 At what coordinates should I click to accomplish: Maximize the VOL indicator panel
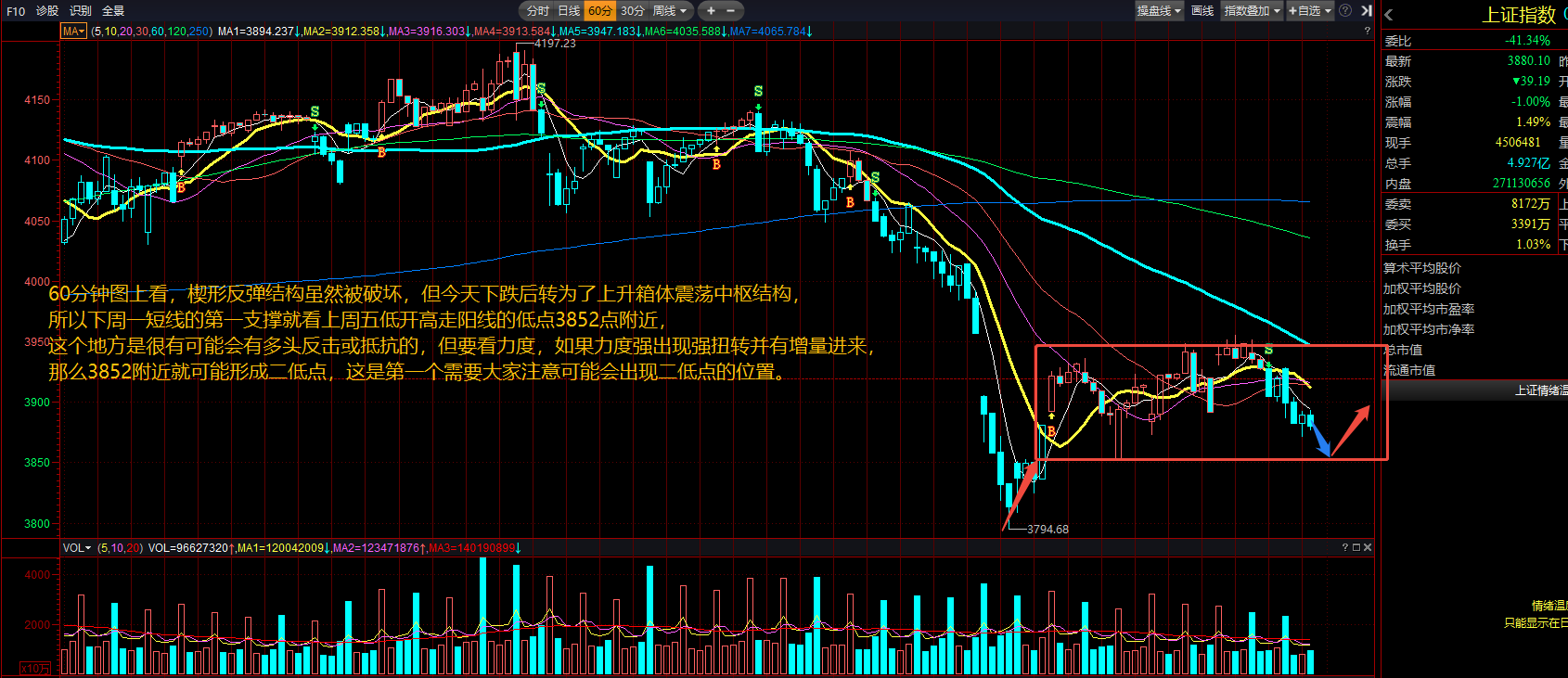[x=1356, y=548]
